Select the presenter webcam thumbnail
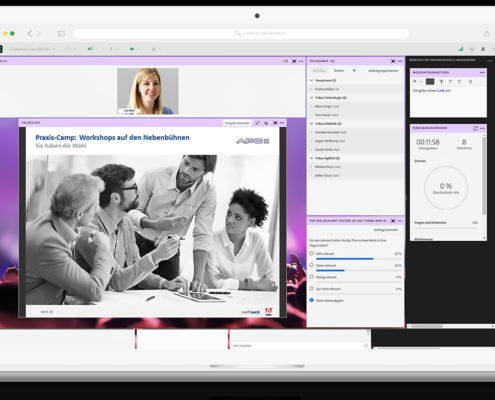This screenshot has height=400, width=495. pyautogui.click(x=148, y=91)
